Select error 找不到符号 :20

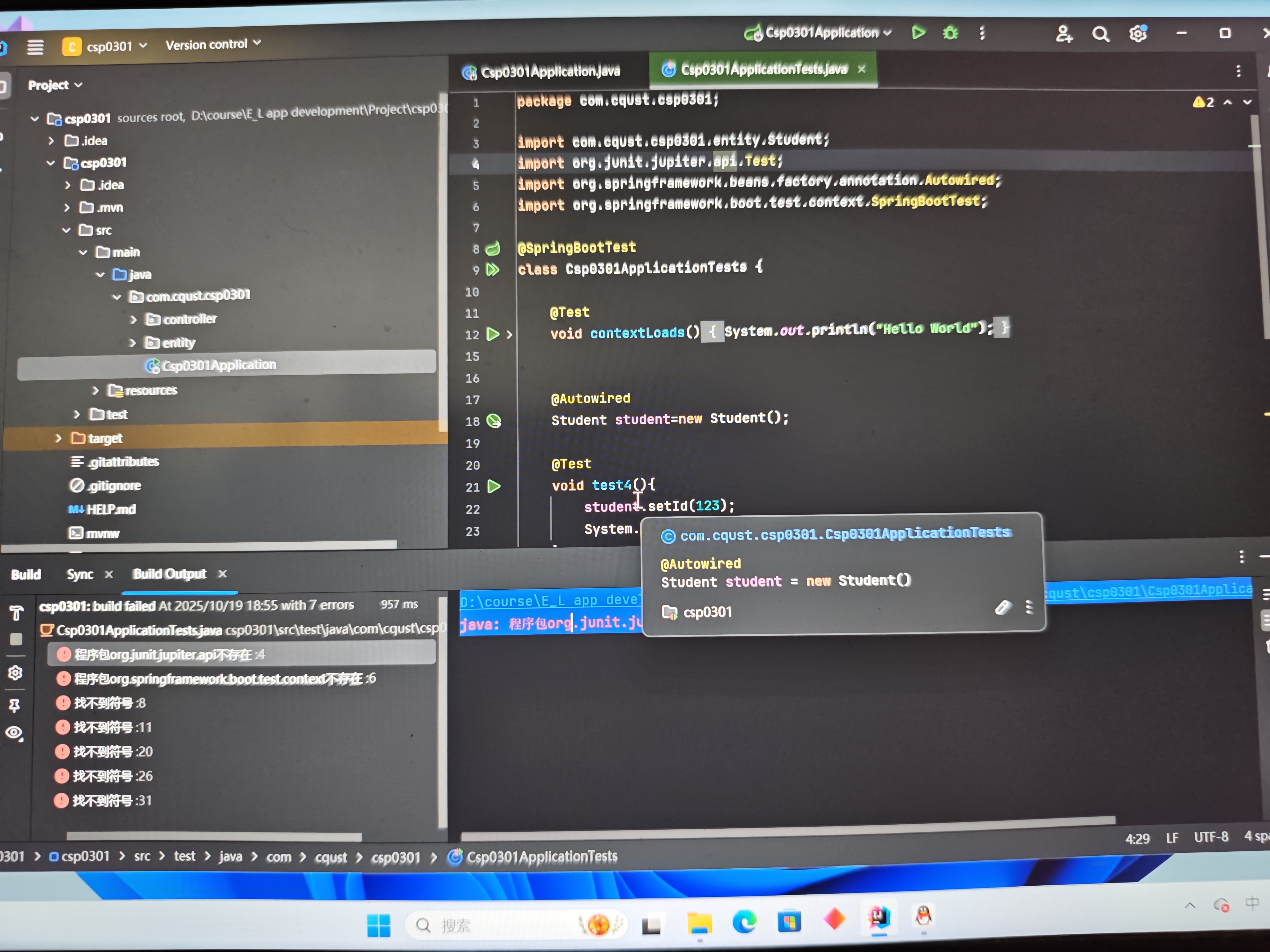[x=113, y=752]
